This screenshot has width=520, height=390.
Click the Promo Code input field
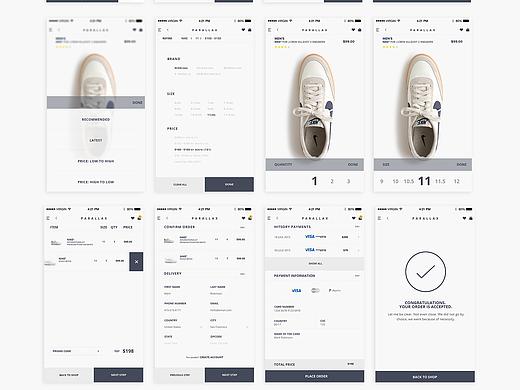click(x=76, y=351)
